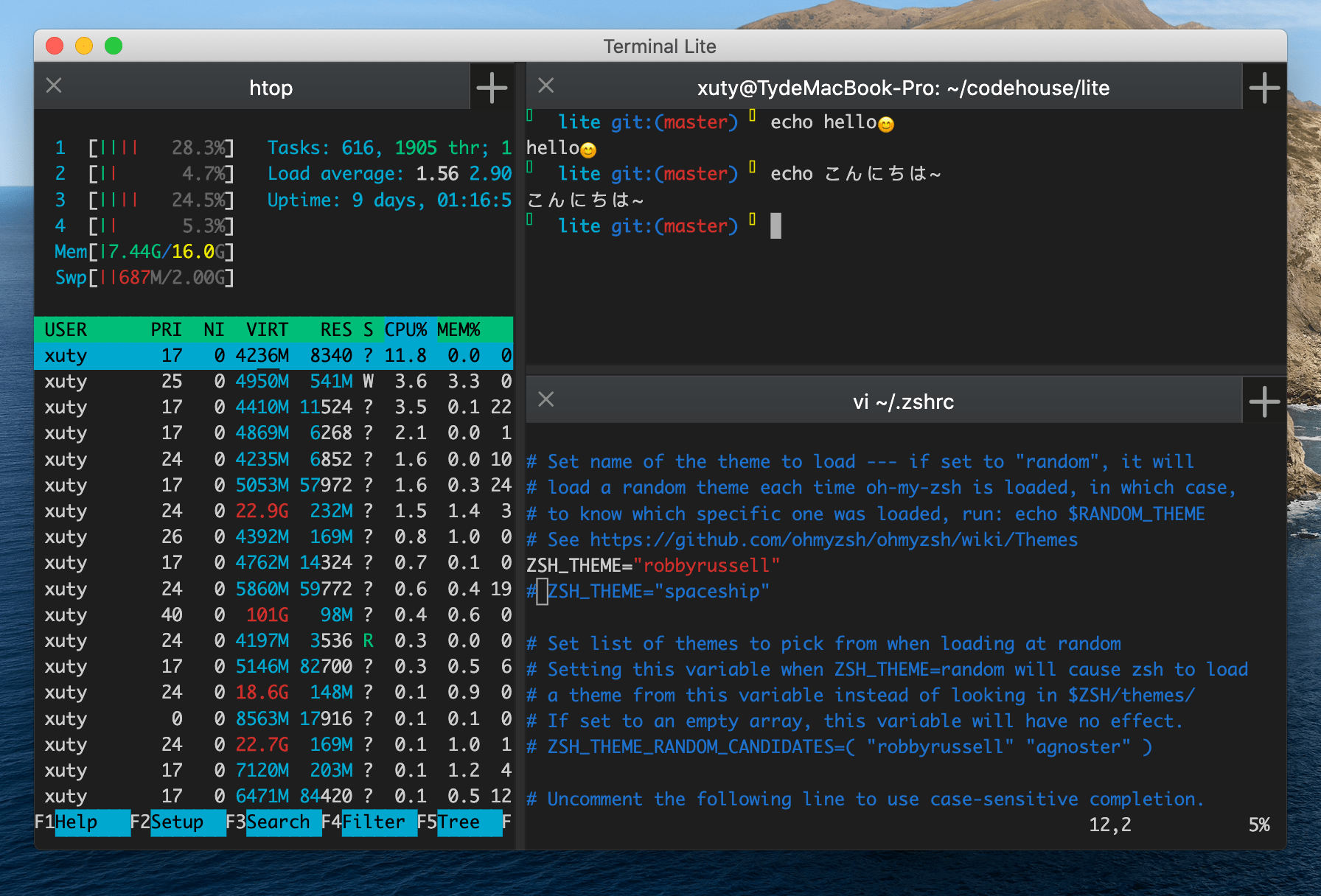The height and width of the screenshot is (896, 1321).
Task: Select the xuty@TydeMacBook-Pro shell tab
Action: click(903, 88)
